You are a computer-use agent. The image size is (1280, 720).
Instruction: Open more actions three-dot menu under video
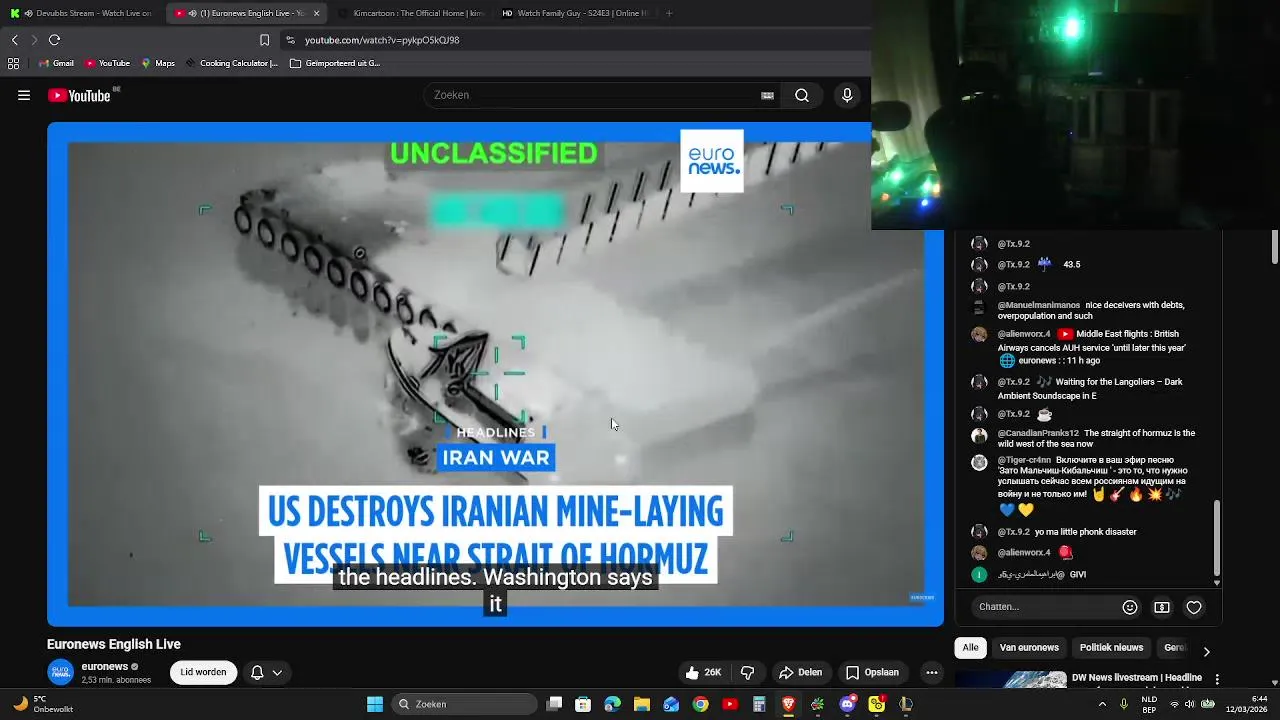pos(932,672)
